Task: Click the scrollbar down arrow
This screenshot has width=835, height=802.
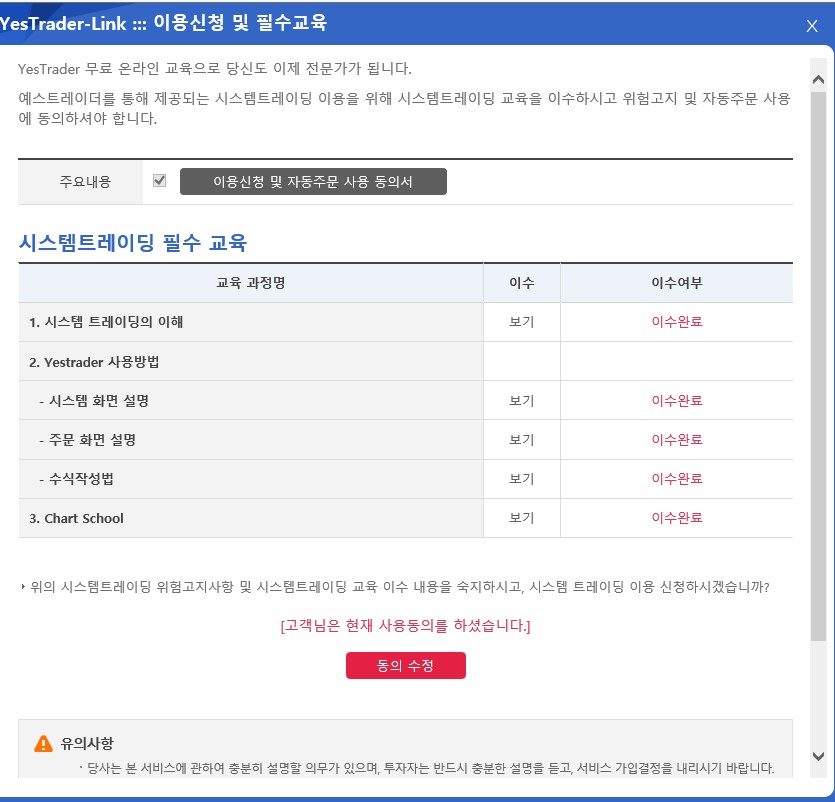Action: [x=818, y=757]
